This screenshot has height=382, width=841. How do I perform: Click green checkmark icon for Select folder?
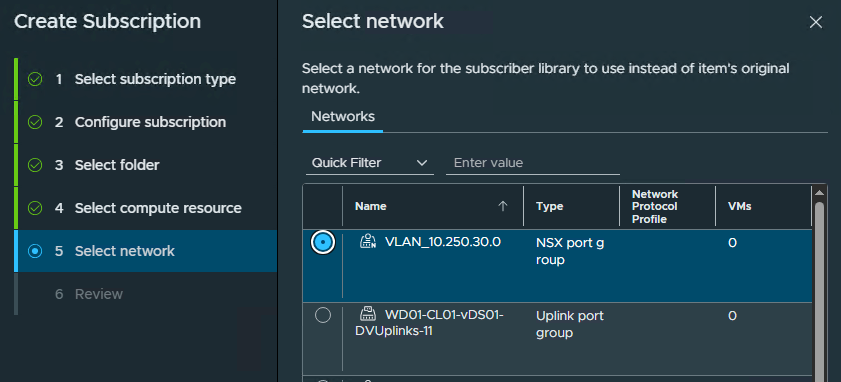(35, 165)
